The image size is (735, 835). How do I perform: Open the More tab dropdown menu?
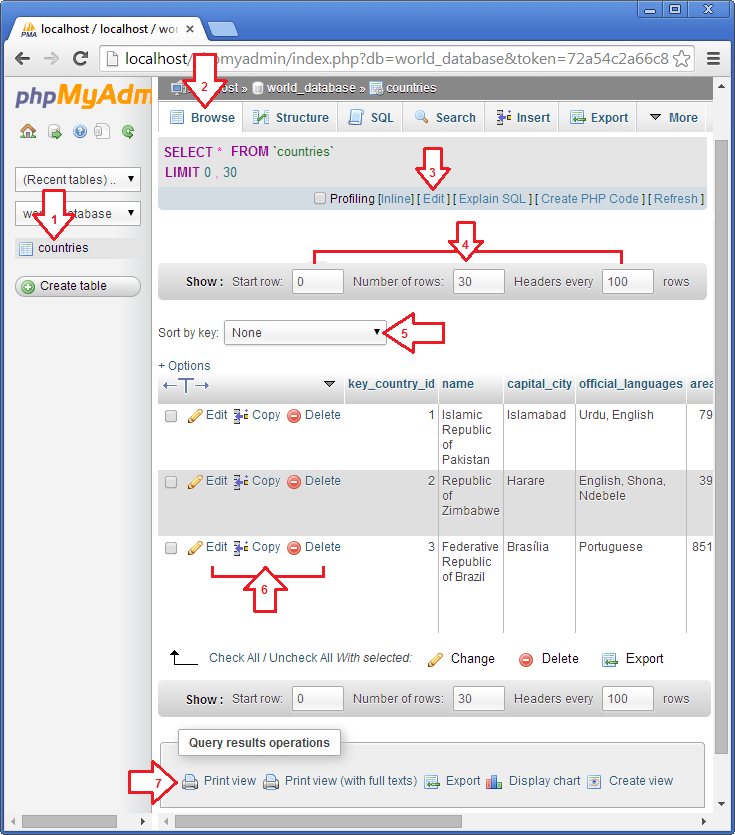click(x=672, y=118)
